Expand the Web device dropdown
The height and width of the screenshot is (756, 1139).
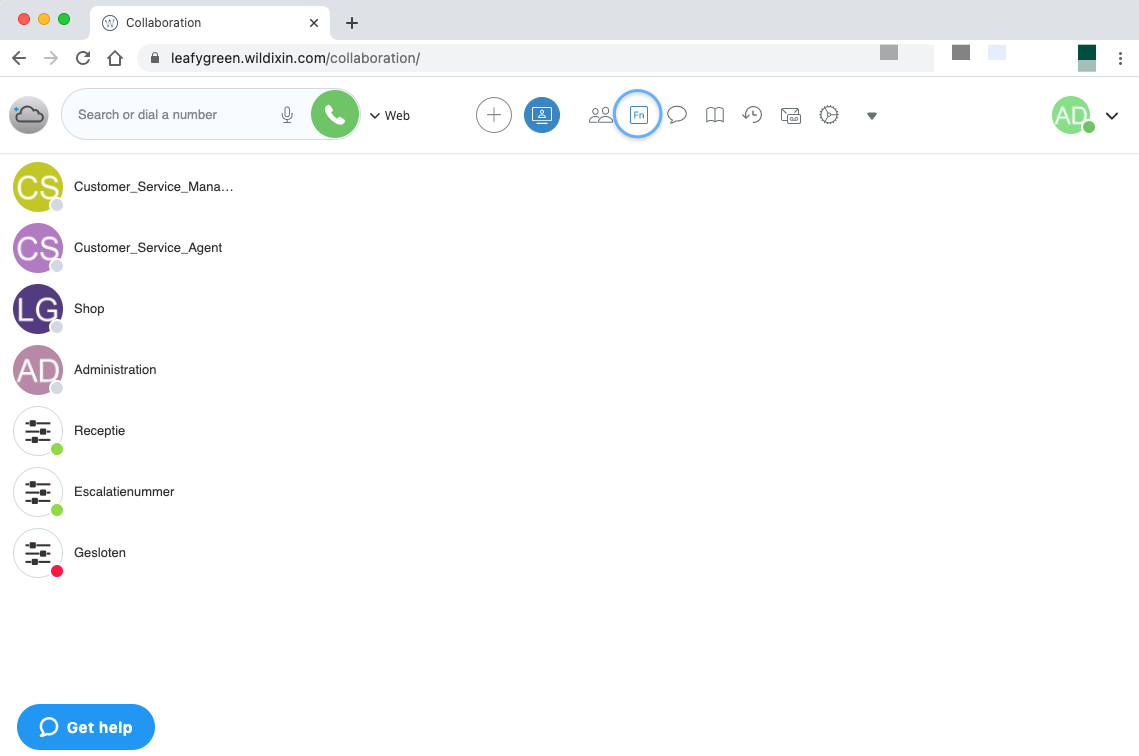coord(390,116)
